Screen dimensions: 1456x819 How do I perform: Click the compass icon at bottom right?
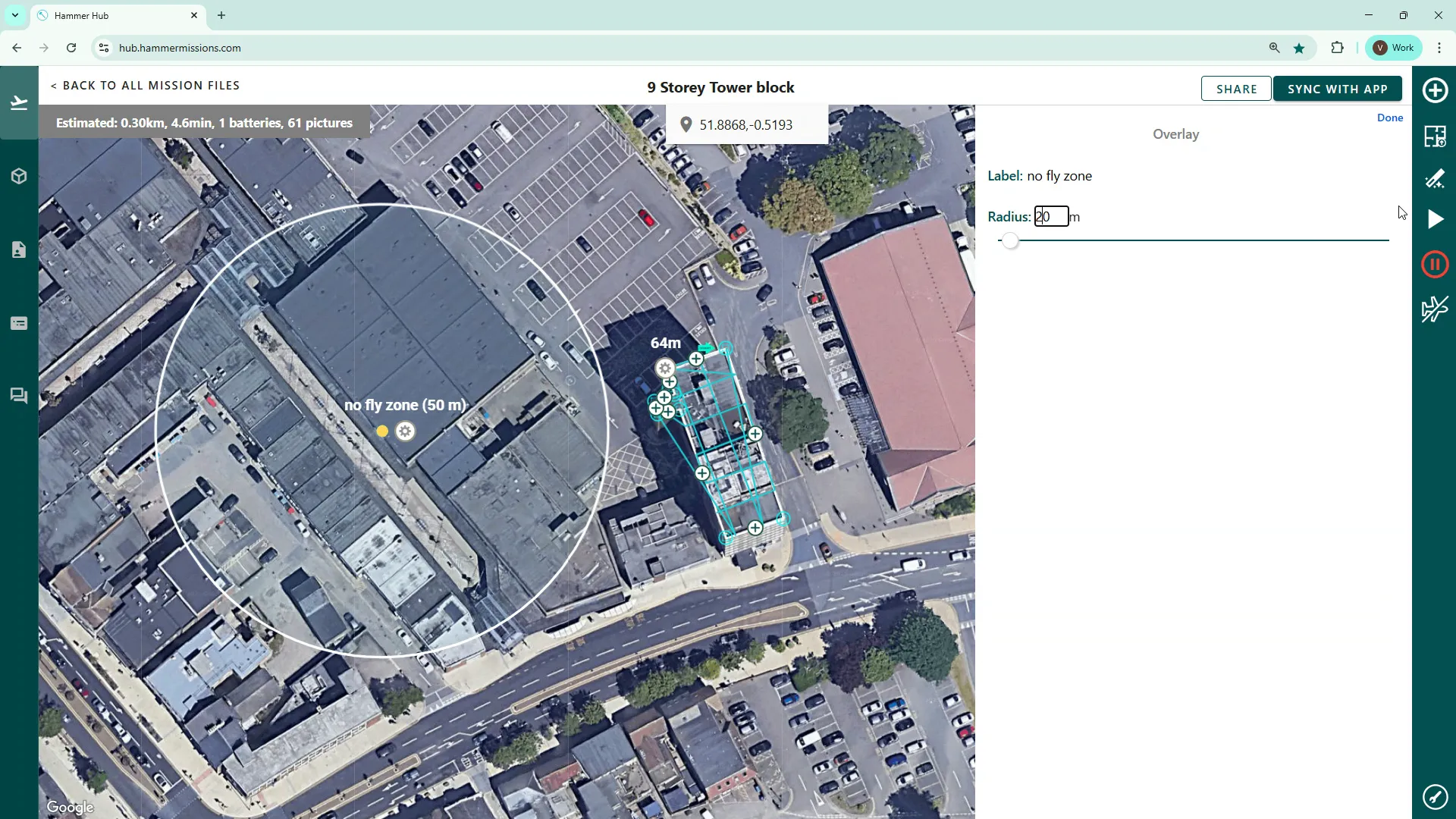[1435, 796]
